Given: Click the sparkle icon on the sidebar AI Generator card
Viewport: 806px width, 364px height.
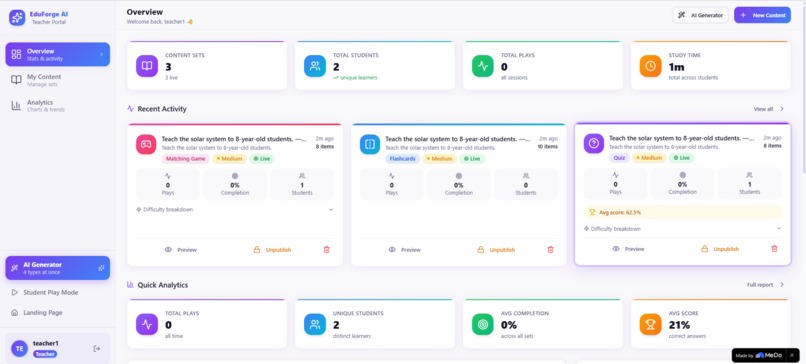Looking at the screenshot, I should [101, 268].
